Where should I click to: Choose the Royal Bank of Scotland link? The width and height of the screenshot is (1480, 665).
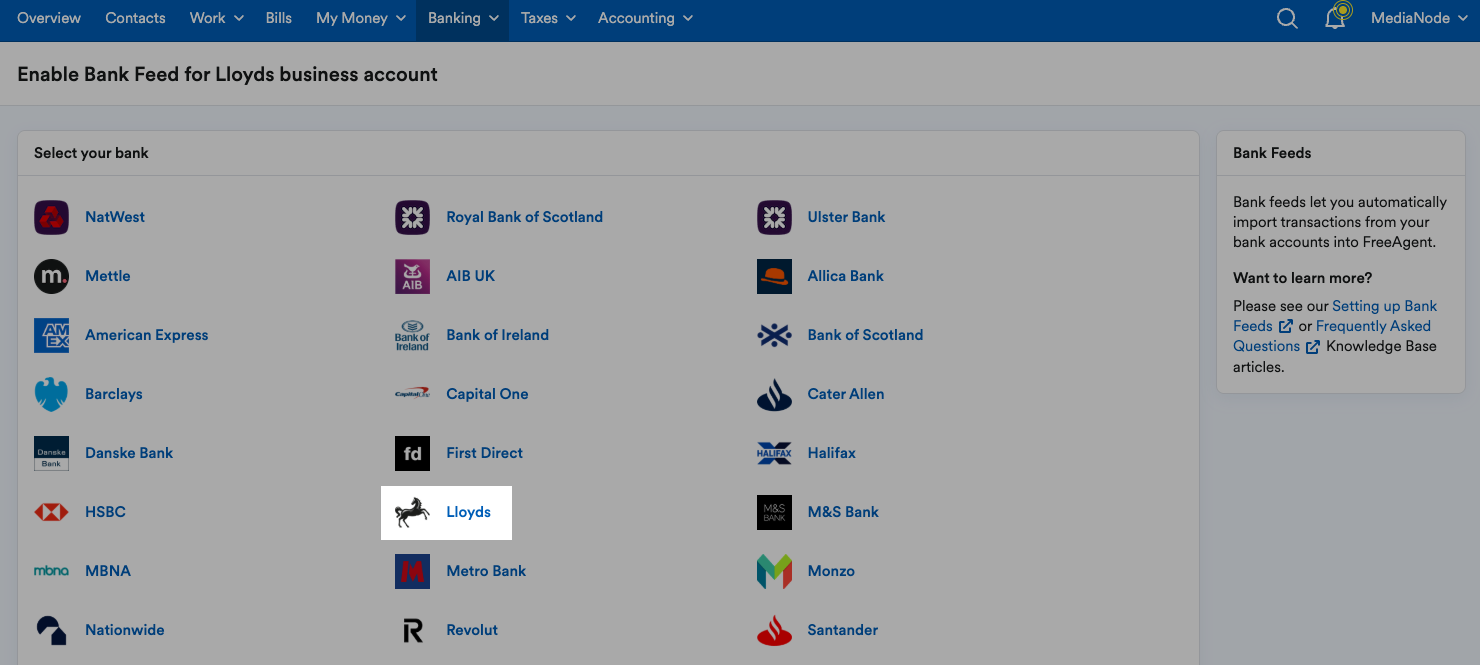[x=525, y=217]
